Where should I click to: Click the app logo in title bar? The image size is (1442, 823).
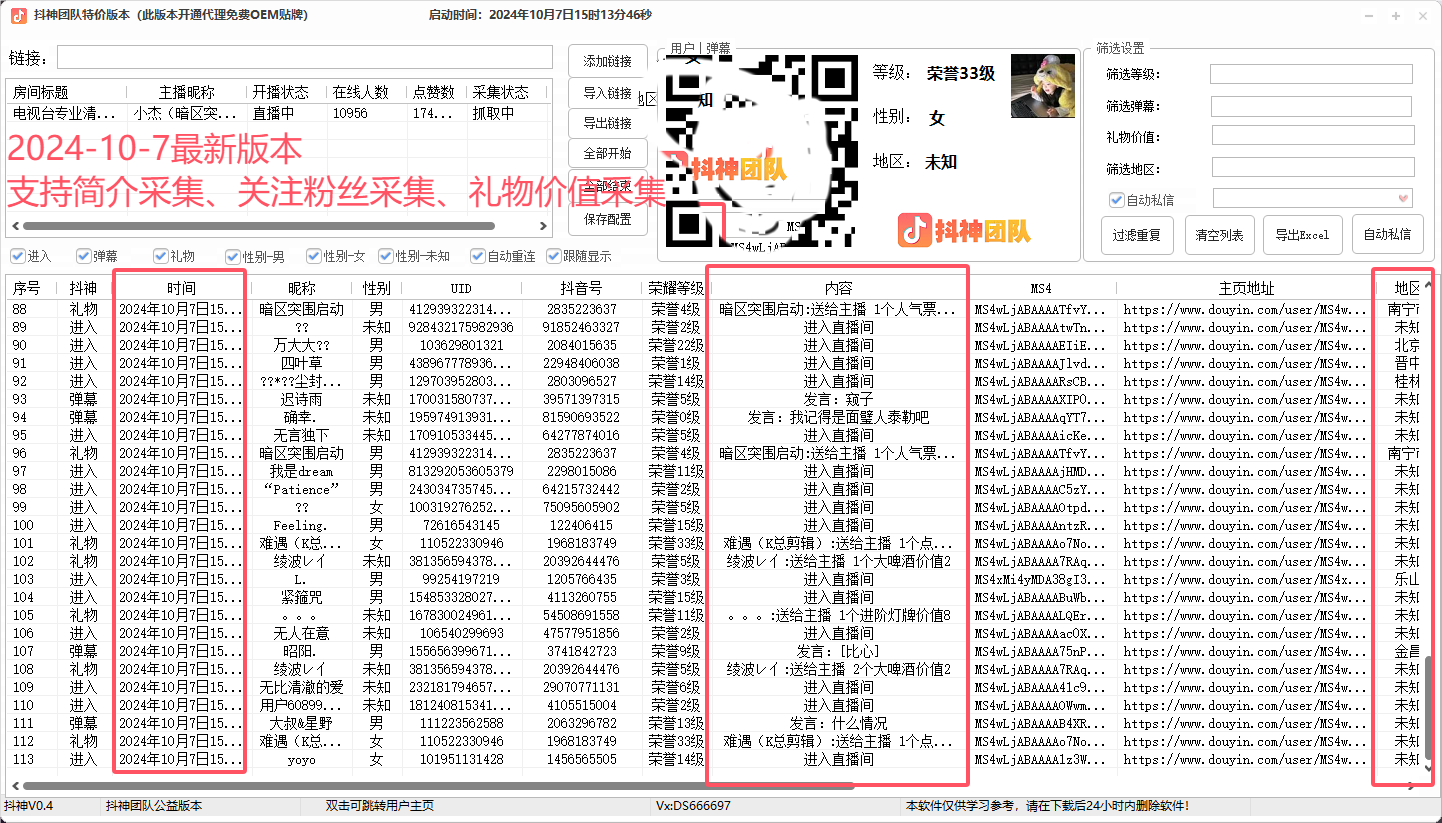point(18,15)
